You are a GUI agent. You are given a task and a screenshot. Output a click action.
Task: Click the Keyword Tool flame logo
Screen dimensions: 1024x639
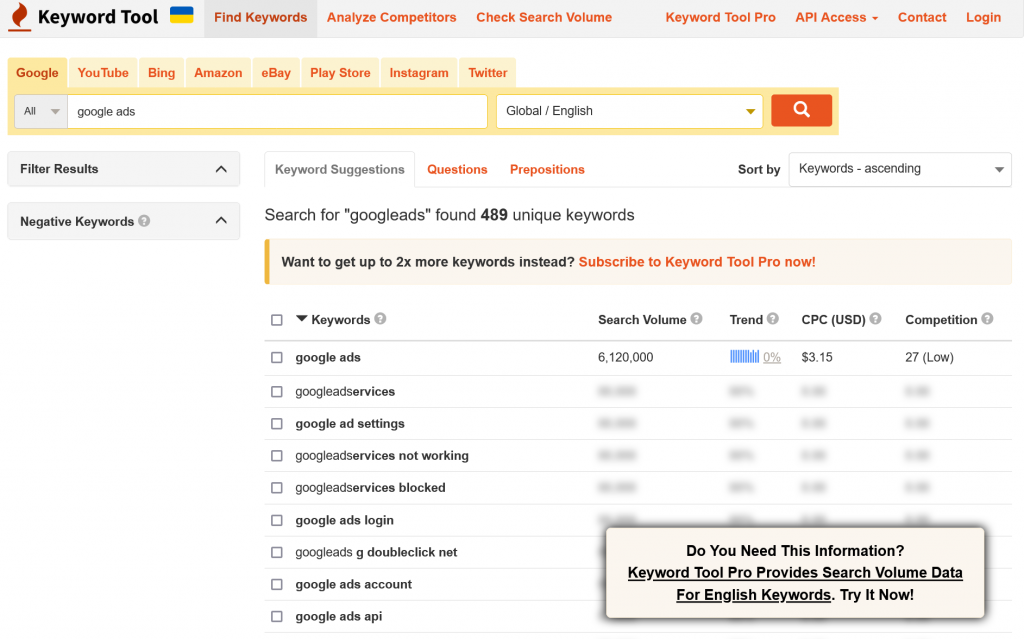coord(20,16)
